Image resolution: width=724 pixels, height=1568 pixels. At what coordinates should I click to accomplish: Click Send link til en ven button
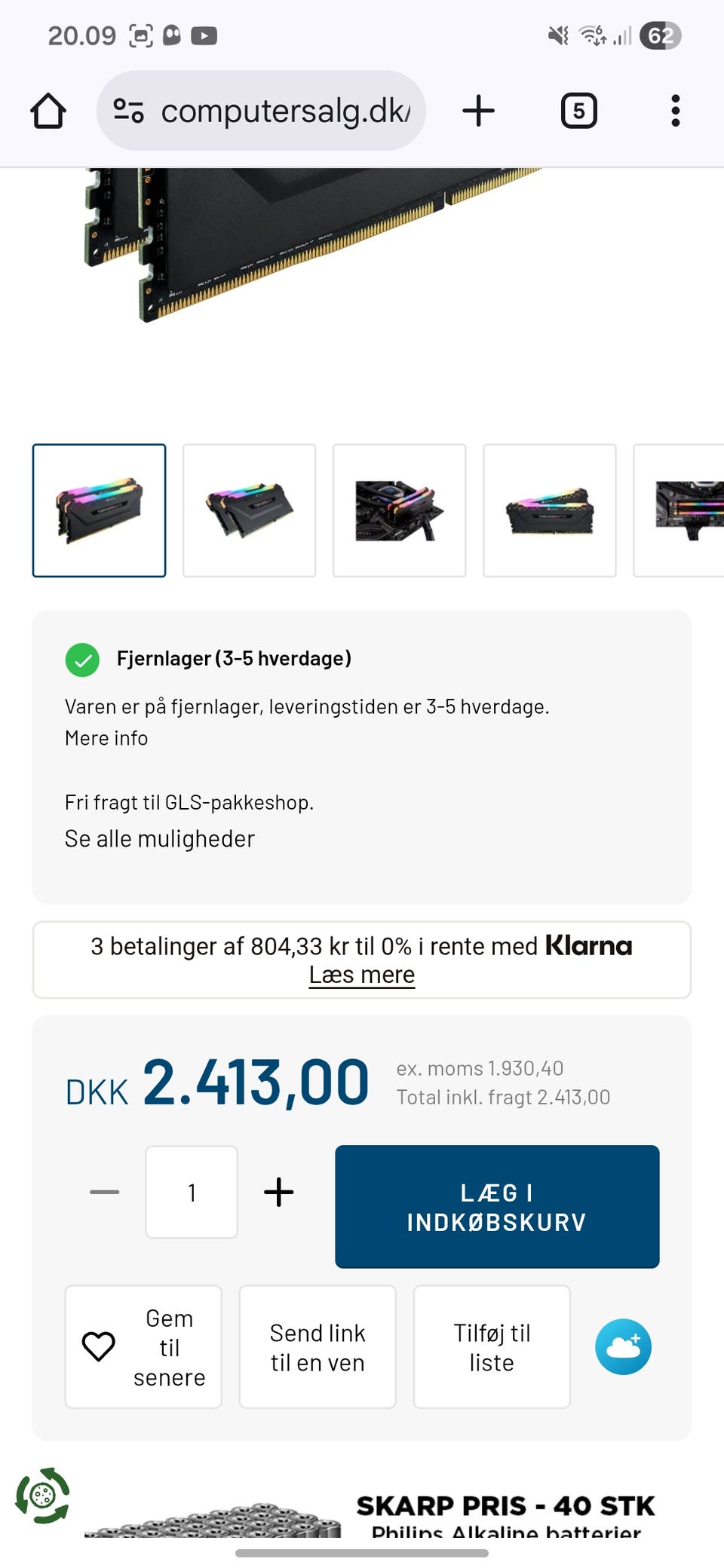[318, 1346]
